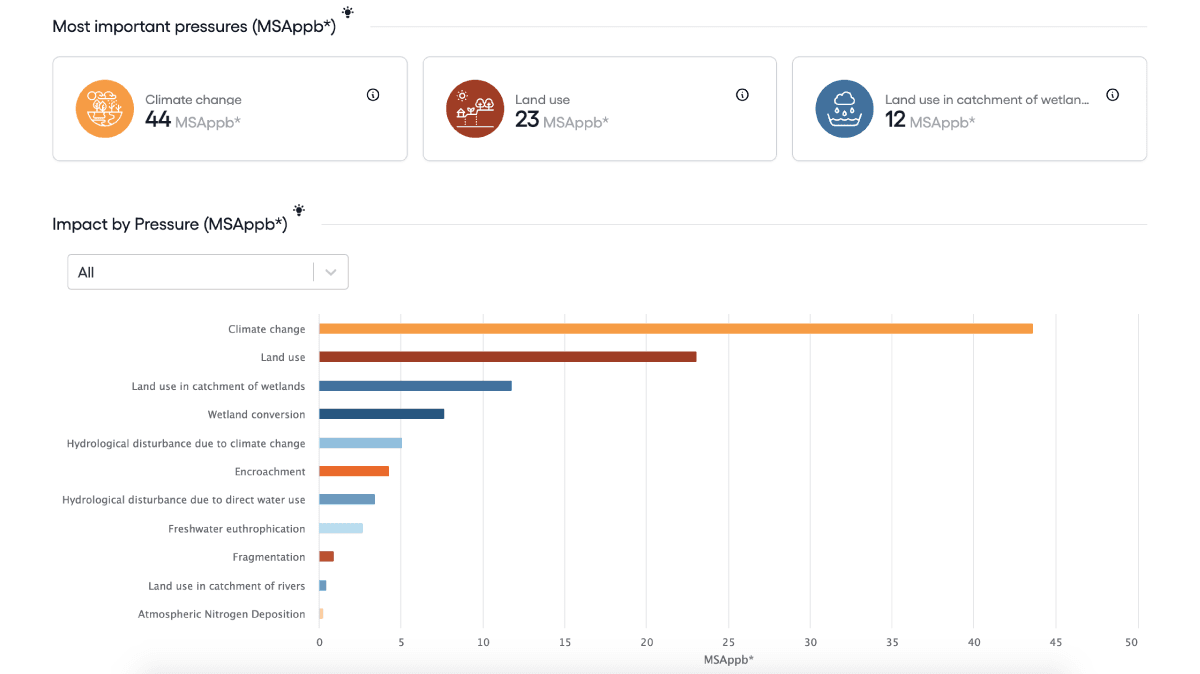This screenshot has width=1200, height=674.
Task: Click the Climate change orange bar
Action: pos(675,328)
